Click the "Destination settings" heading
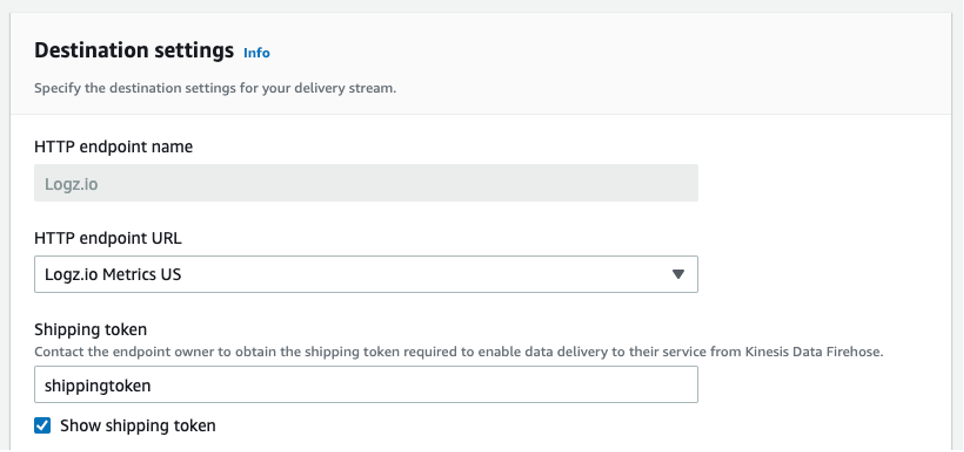 (x=134, y=50)
